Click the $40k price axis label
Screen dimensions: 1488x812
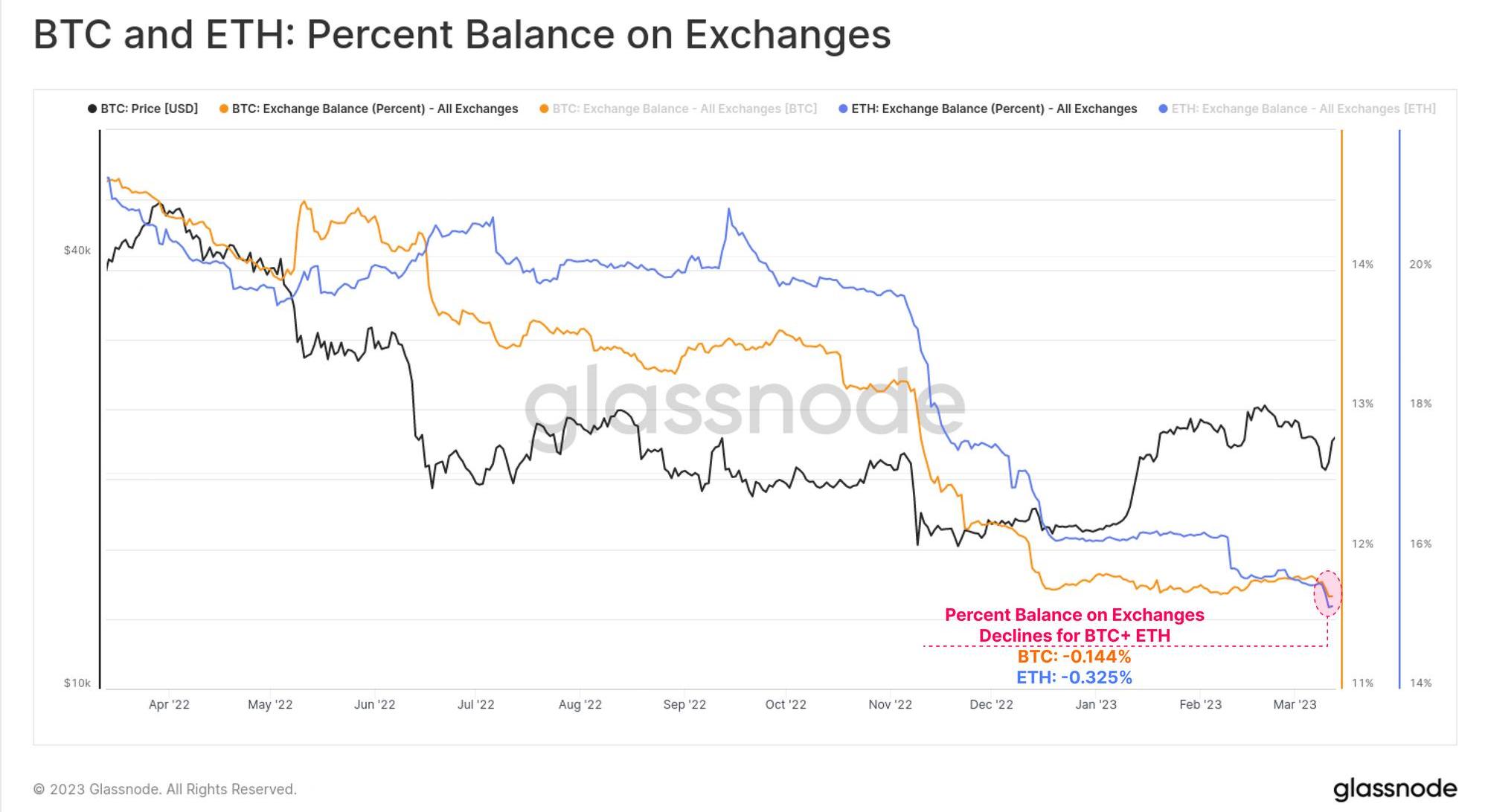click(x=77, y=251)
